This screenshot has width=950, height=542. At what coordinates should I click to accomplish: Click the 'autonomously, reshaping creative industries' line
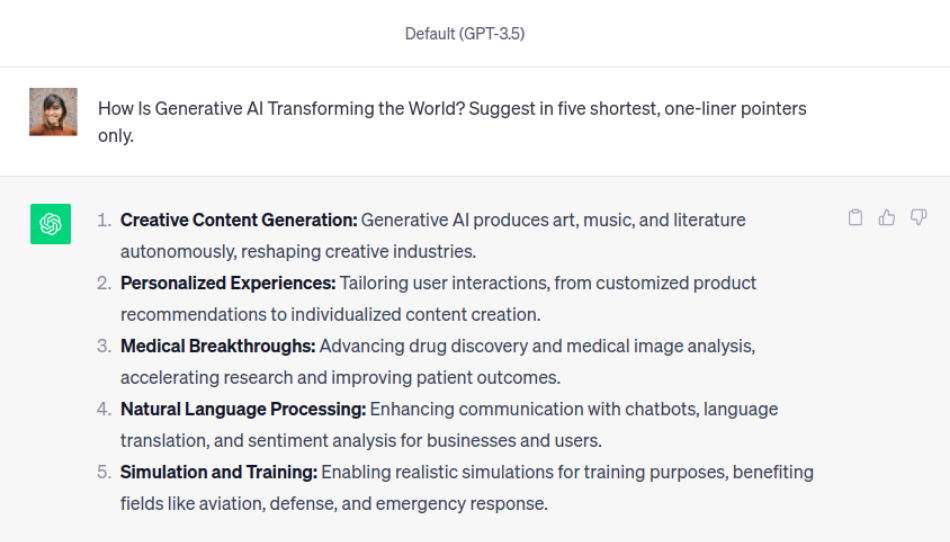tap(298, 251)
